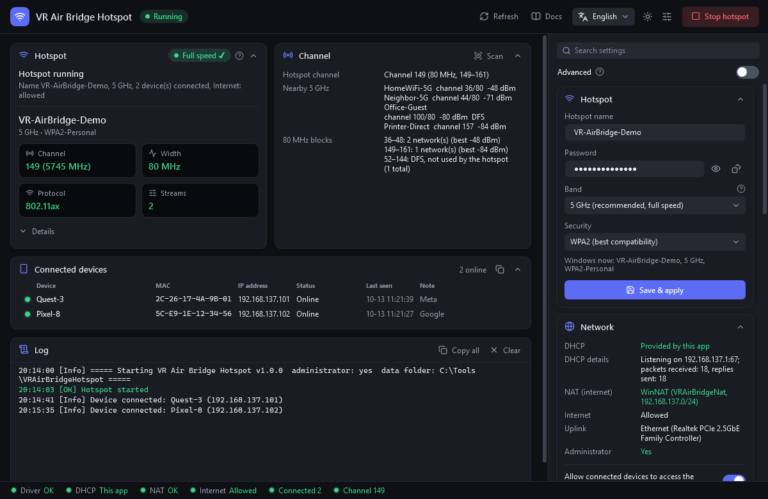This screenshot has height=499, width=768.
Task: Click the Stop hotspot button
Action: [x=720, y=17]
